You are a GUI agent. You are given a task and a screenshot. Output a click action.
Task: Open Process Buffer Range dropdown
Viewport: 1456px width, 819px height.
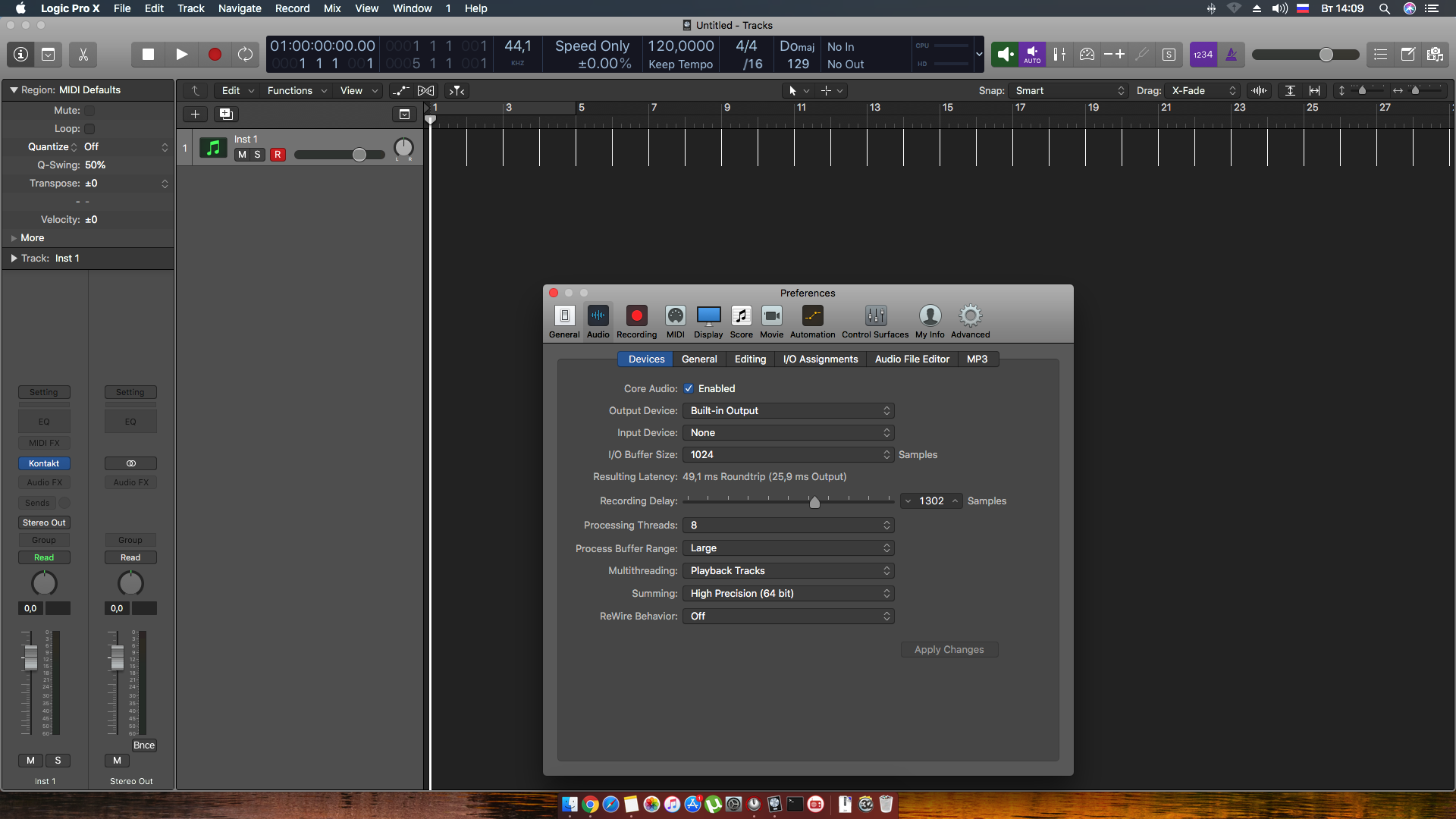click(x=788, y=548)
